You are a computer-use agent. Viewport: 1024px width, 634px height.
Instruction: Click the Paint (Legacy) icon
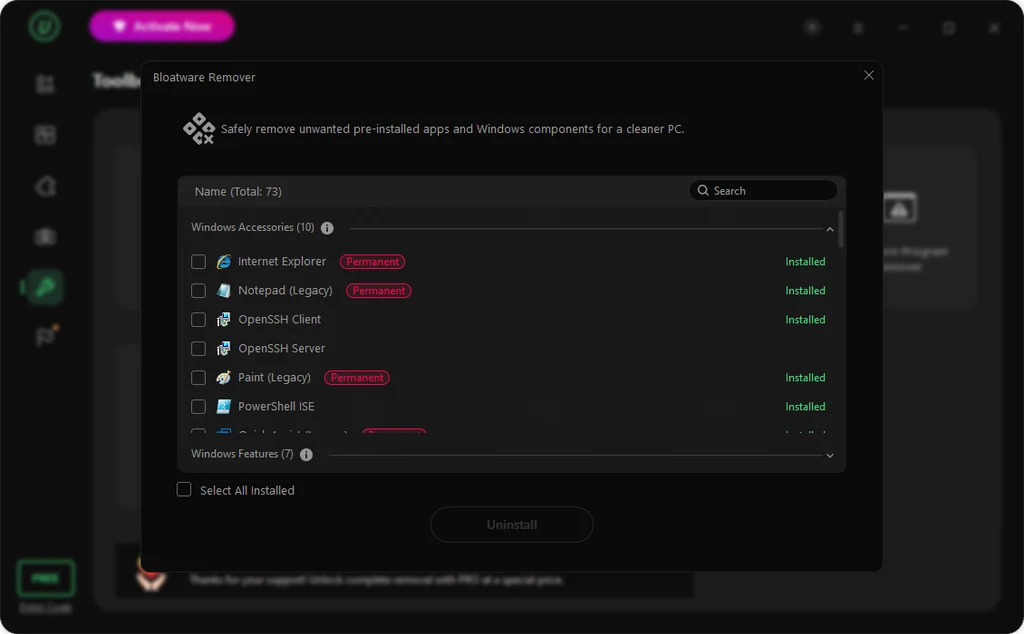tap(223, 378)
